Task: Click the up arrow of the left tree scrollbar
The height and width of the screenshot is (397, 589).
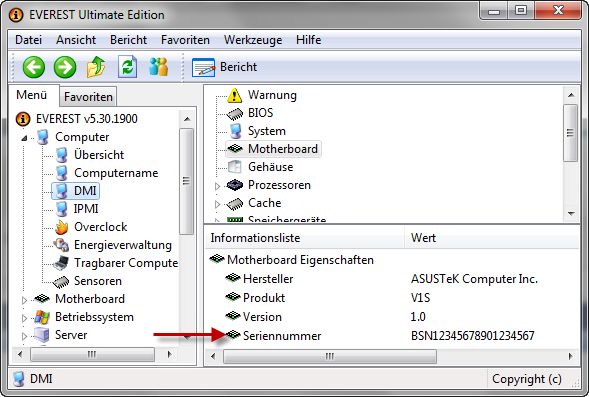Action: coord(187,119)
